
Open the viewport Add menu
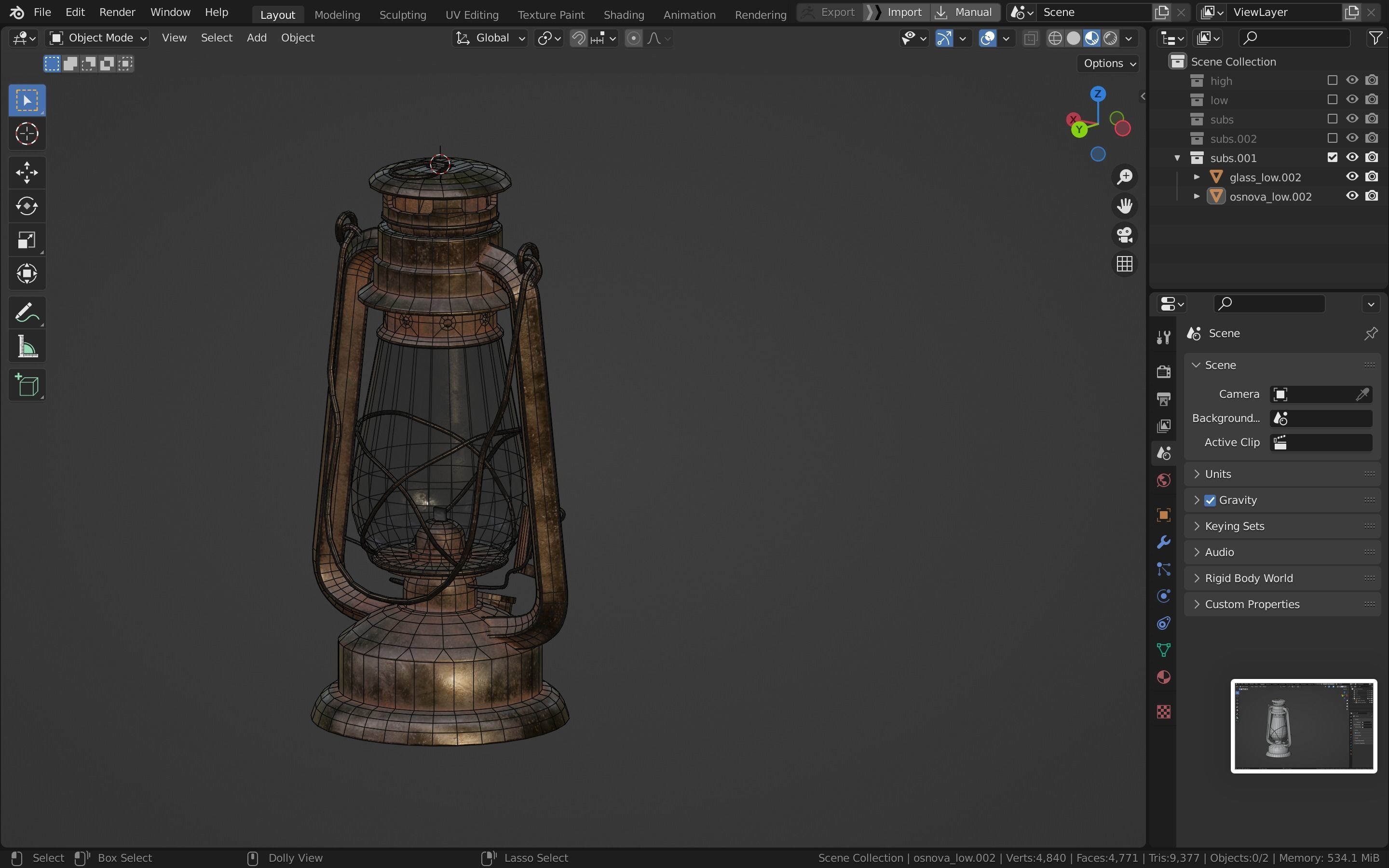tap(257, 38)
